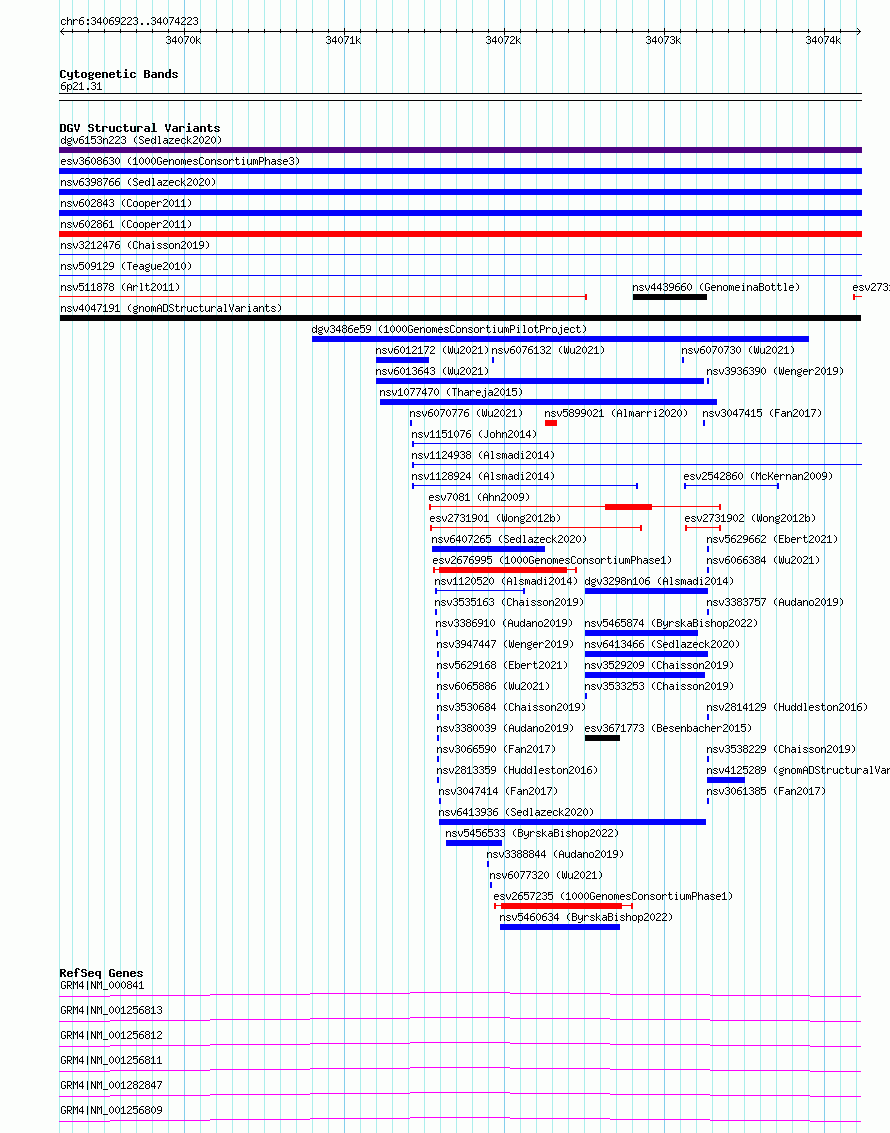
Task: Click the esv3671773 (Besenbacher2015) label
Action: click(x=668, y=728)
